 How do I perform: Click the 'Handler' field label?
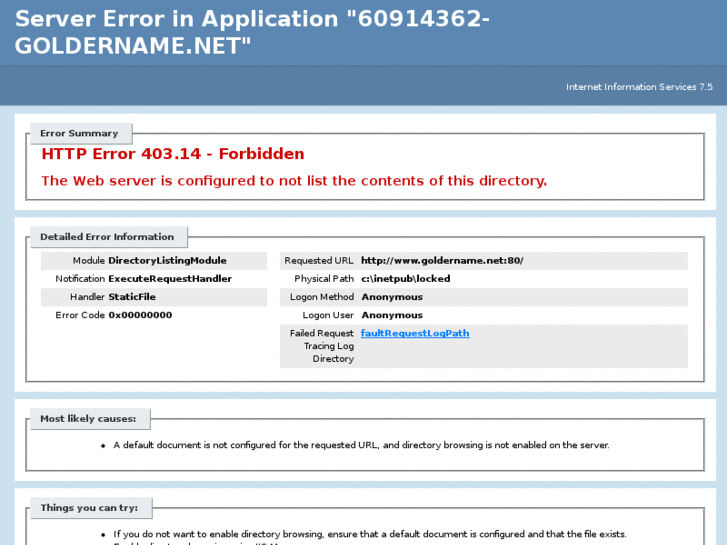click(87, 297)
